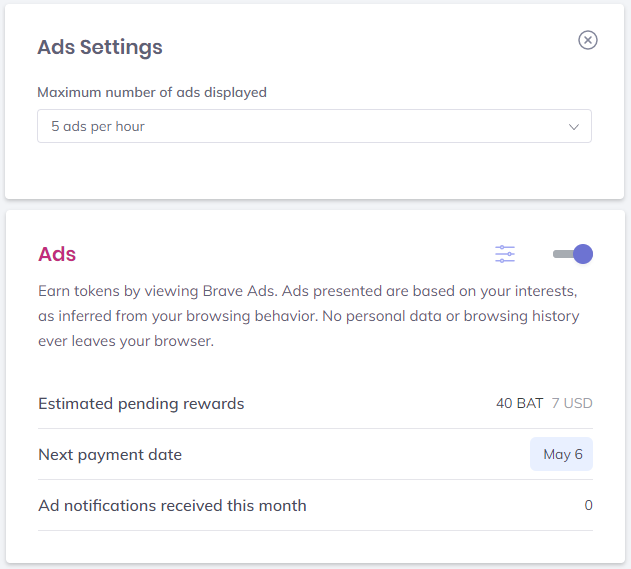Open the ads settings sliders icon

505,254
